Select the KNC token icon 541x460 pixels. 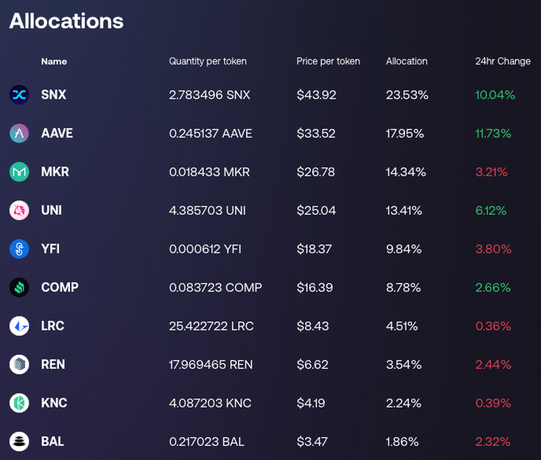point(19,403)
